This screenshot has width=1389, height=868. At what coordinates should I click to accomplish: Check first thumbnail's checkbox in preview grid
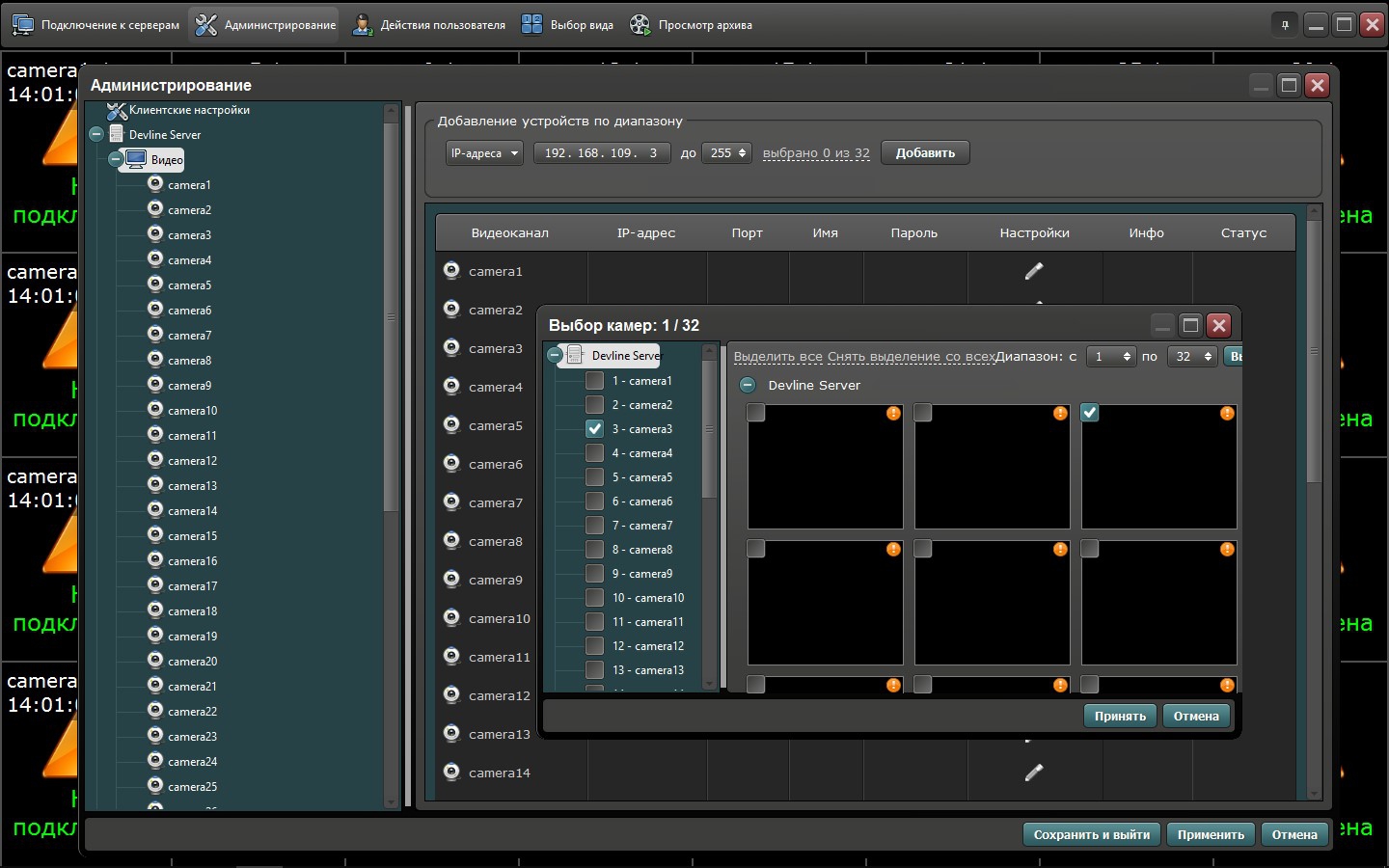(756, 413)
